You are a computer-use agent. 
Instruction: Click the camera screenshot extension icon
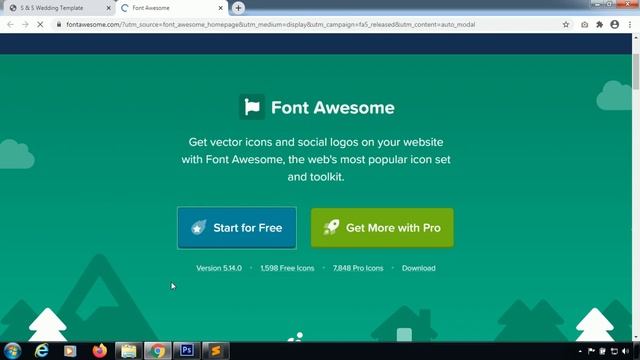(584, 24)
